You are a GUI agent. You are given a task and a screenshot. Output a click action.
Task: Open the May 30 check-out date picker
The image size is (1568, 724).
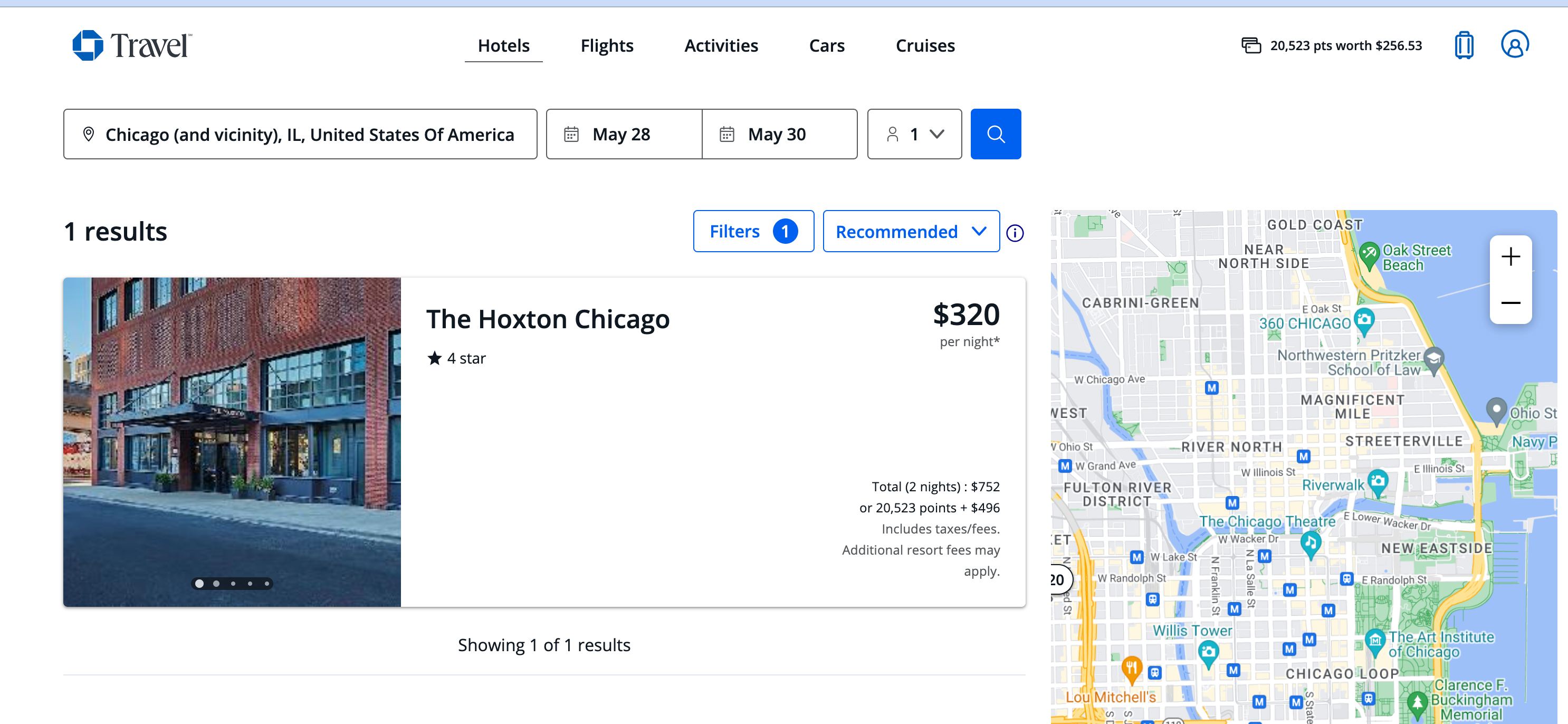pos(779,134)
